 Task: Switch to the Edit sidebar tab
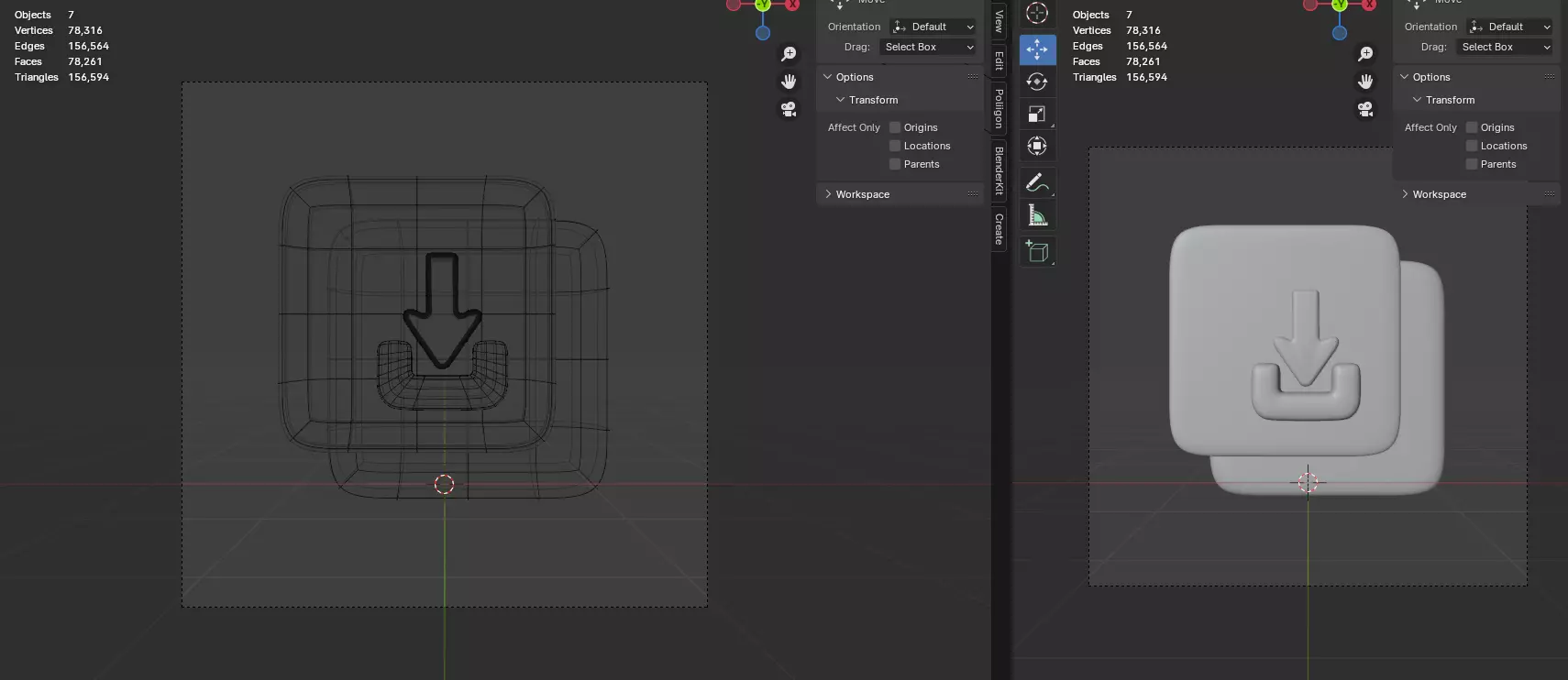pos(999,60)
